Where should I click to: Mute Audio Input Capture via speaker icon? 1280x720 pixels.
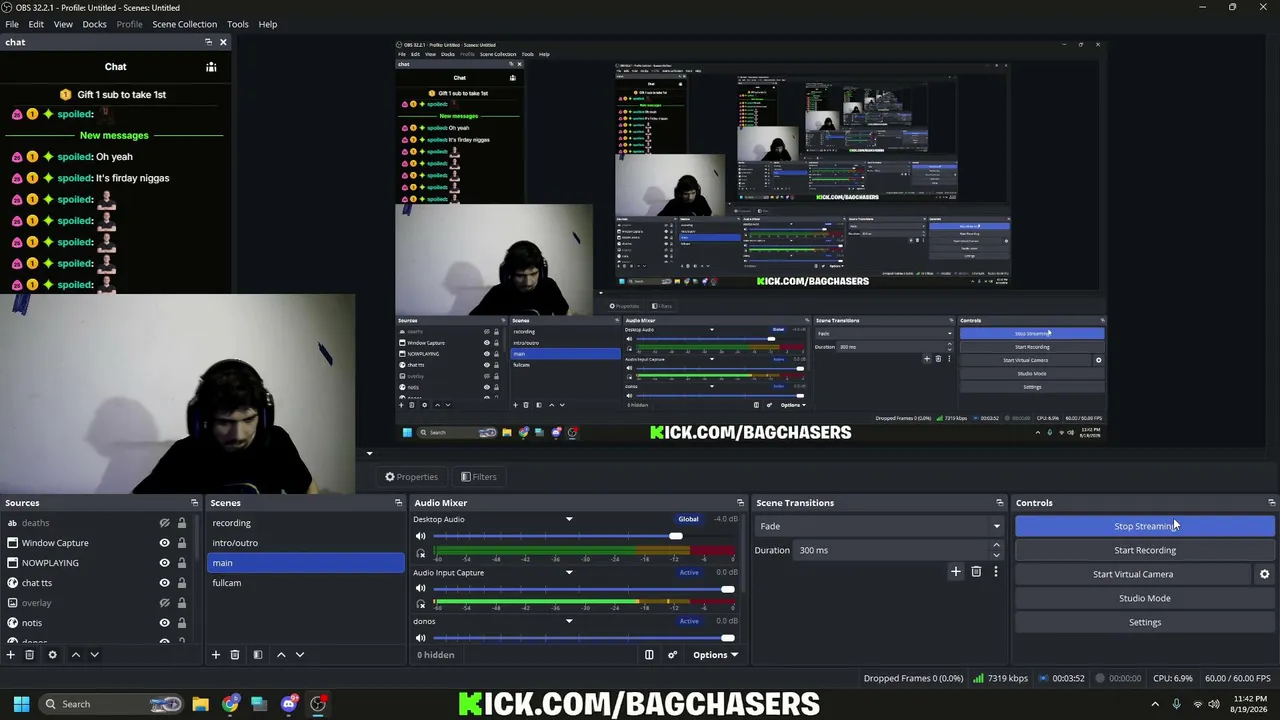pos(420,589)
